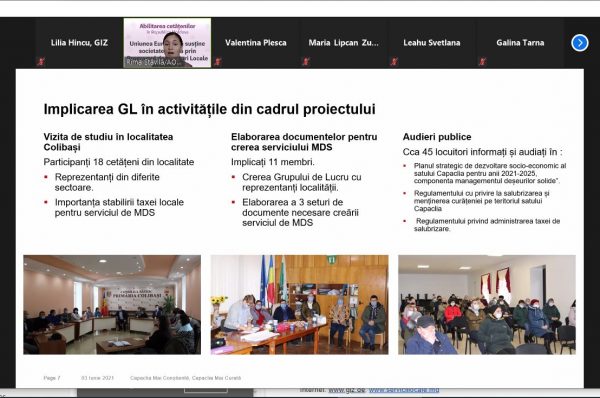Click the Audieri publice heading

point(437,137)
